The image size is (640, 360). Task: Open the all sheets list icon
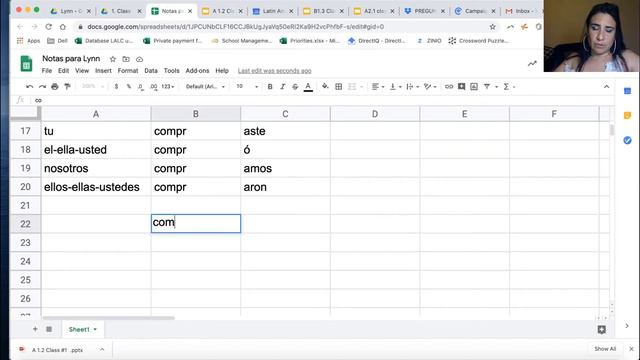[x=49, y=329]
